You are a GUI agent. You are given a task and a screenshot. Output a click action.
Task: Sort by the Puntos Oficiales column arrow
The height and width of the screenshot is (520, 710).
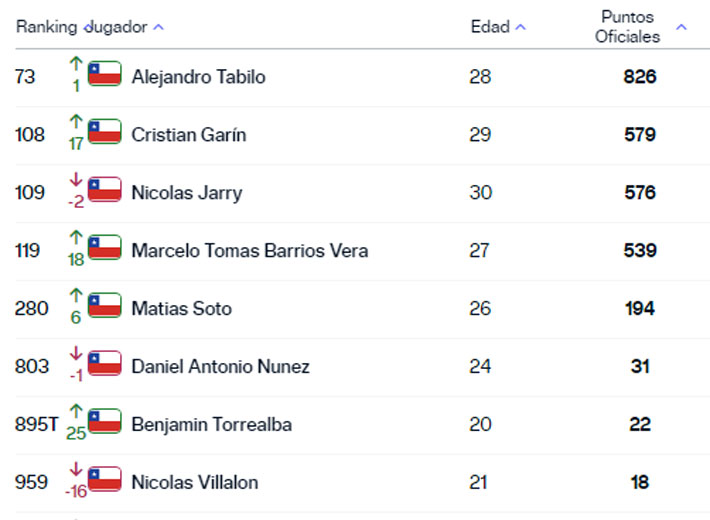pos(682,27)
